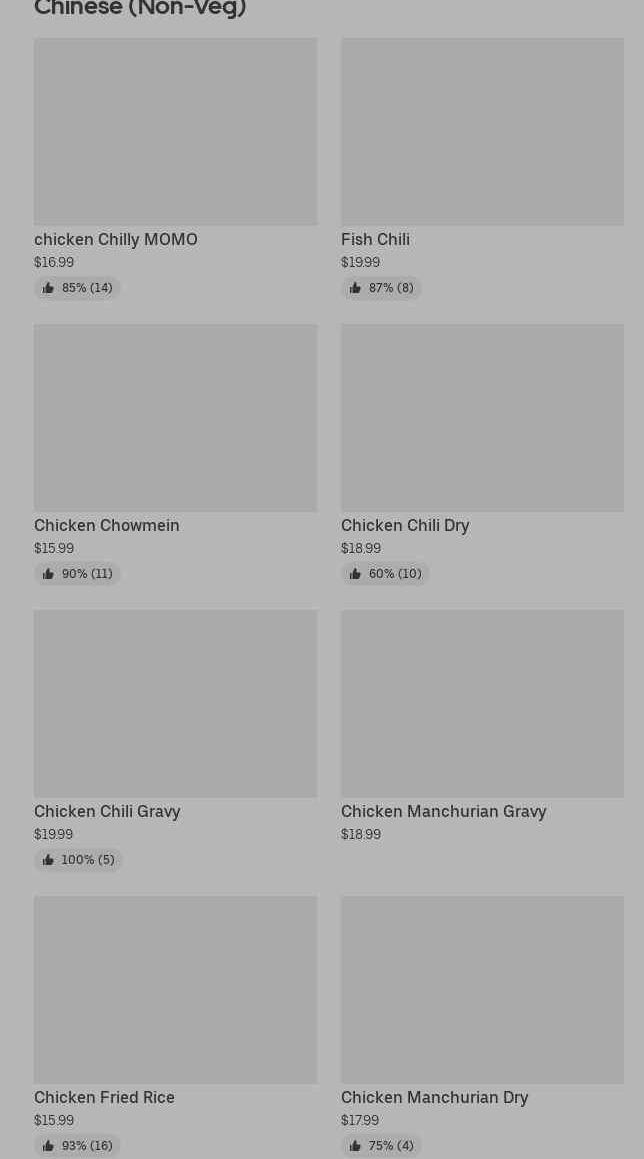644x1159 pixels.
Task: Open the Fish Chili item photo
Action: point(482,131)
